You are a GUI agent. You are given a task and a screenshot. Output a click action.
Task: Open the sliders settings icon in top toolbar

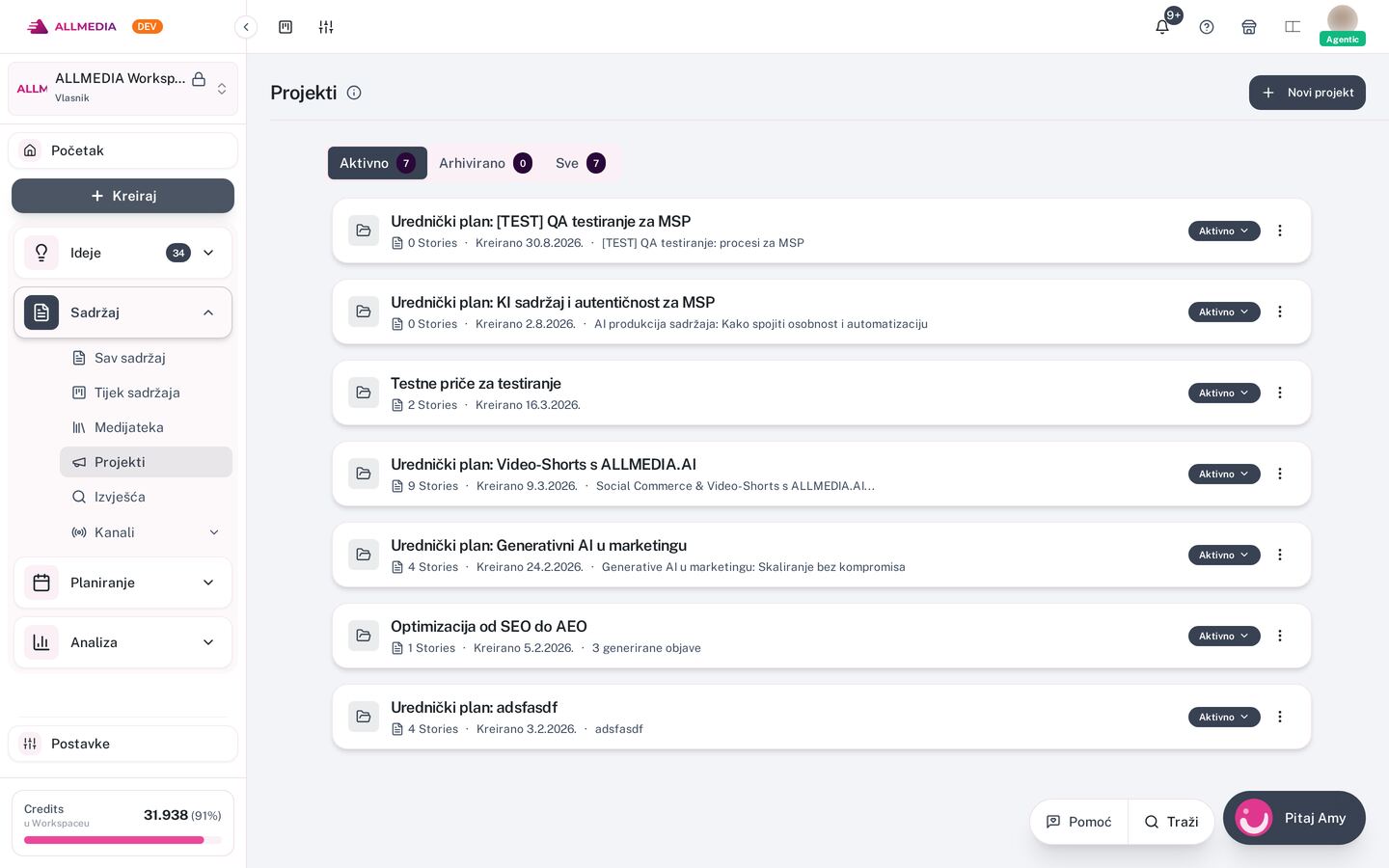coord(326,27)
